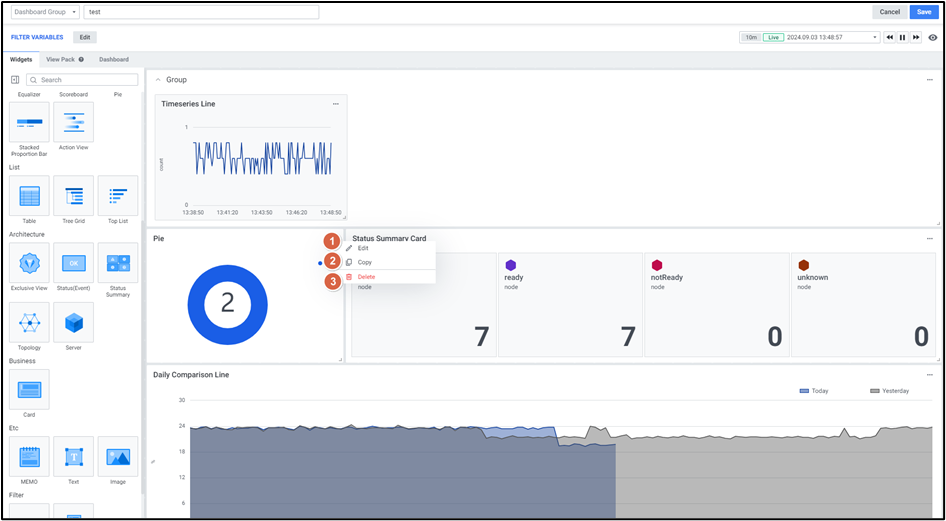Click the Cancel button

(889, 12)
